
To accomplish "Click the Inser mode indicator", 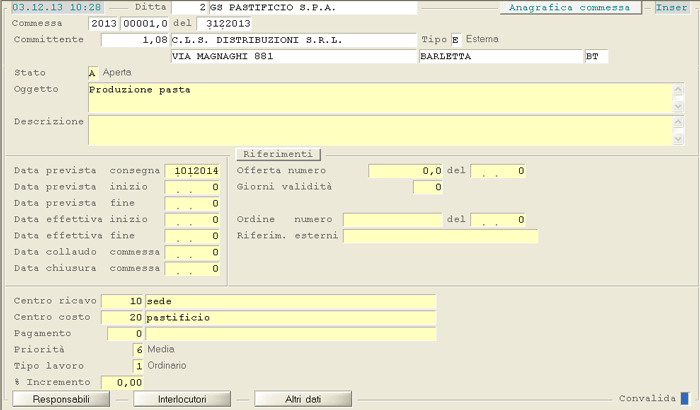I will [671, 8].
